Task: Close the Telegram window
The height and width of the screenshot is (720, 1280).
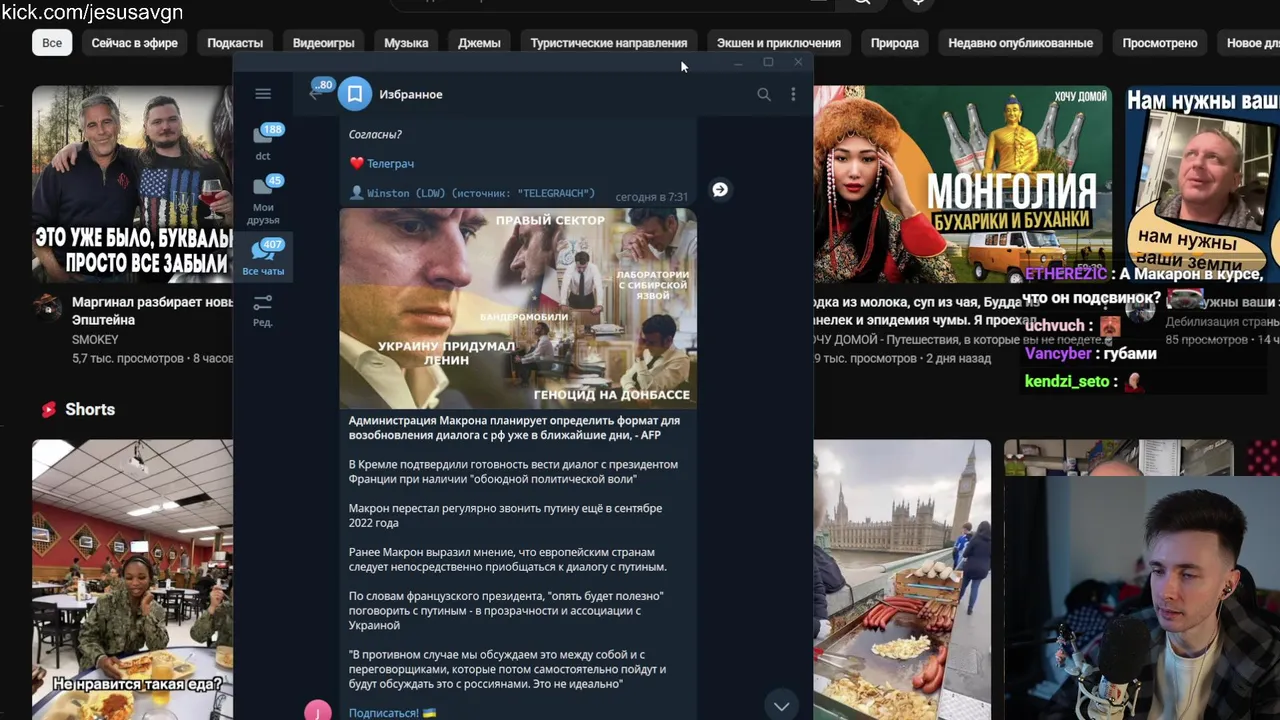Action: [798, 63]
